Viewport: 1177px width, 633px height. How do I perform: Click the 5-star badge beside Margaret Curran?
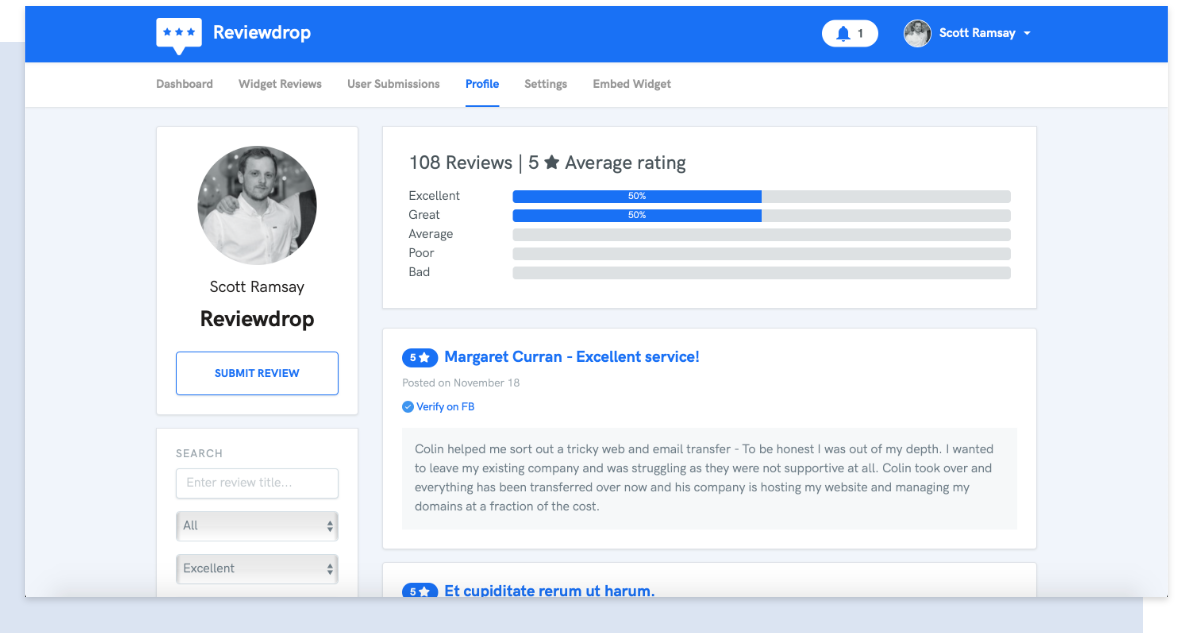point(420,357)
